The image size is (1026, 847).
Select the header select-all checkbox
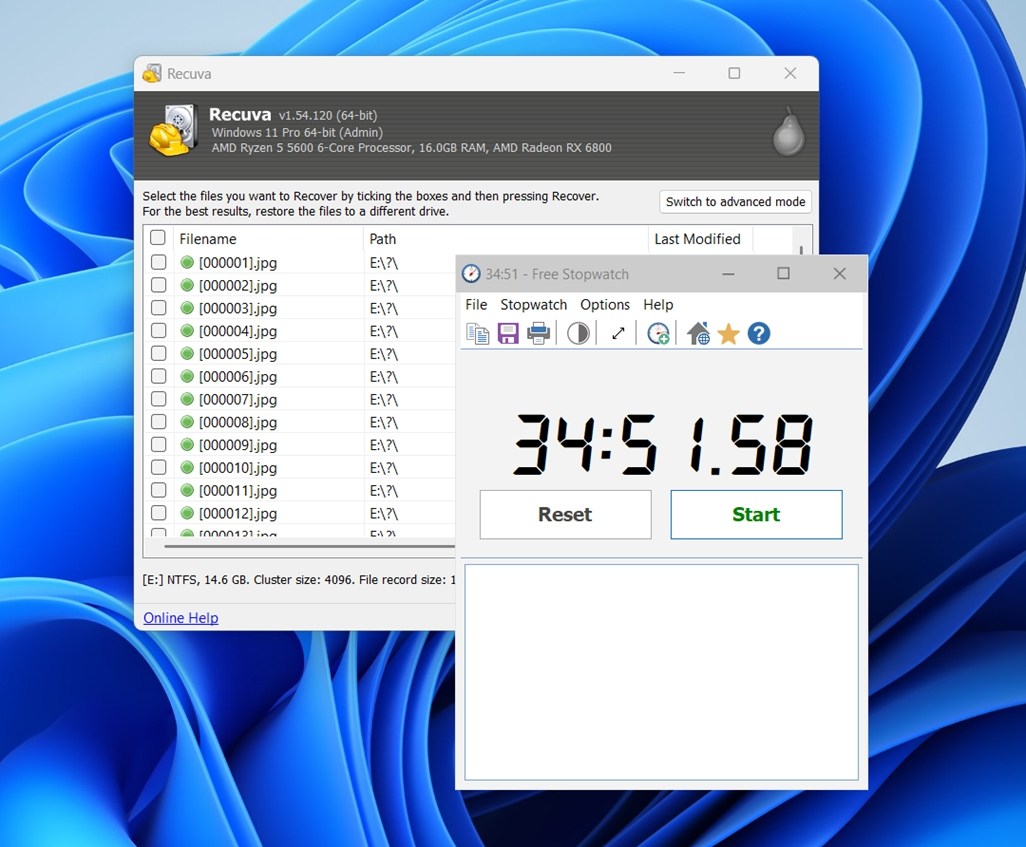click(x=157, y=238)
